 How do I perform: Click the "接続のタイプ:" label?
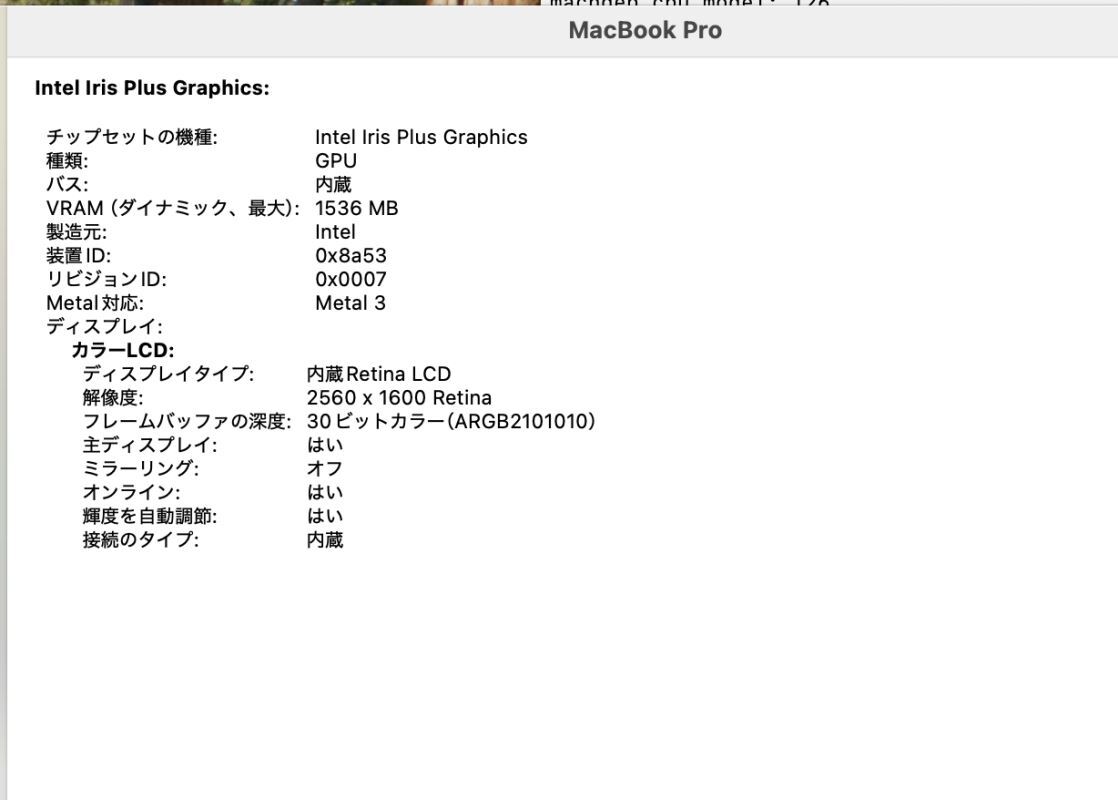pyautogui.click(x=140, y=540)
